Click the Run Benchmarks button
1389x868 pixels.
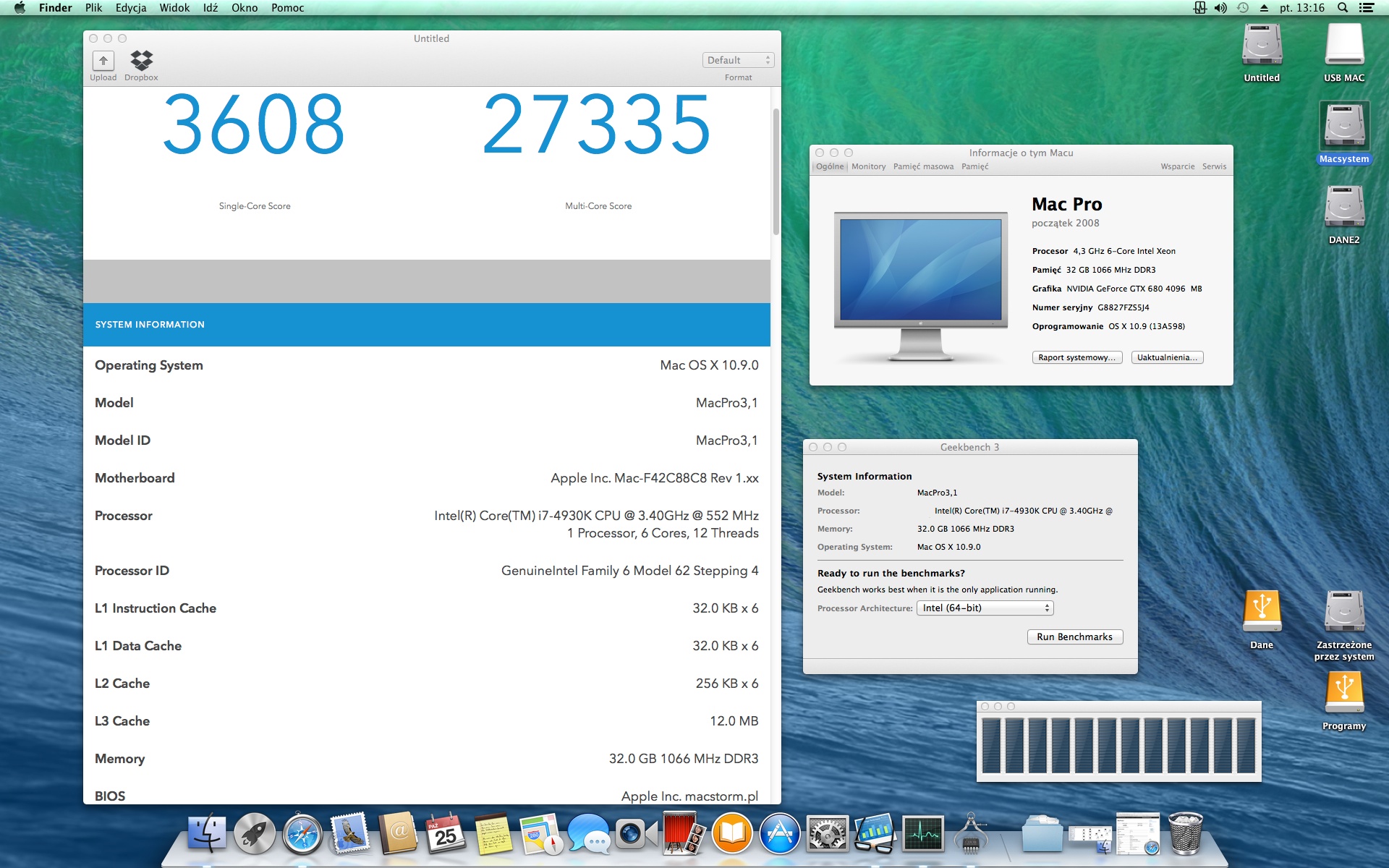tap(1075, 637)
